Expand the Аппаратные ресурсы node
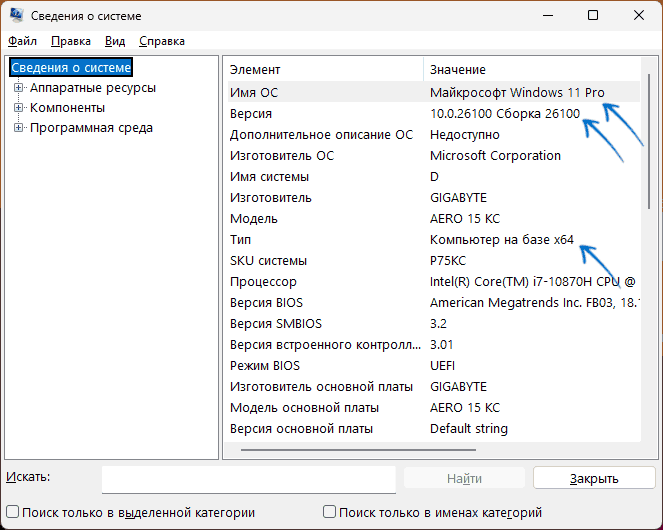The image size is (663, 530). coord(18,88)
